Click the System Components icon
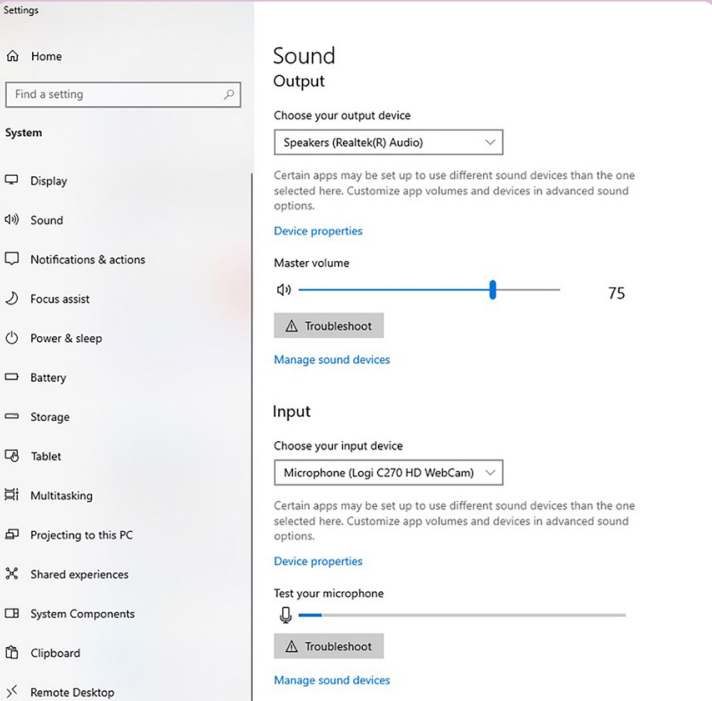The height and width of the screenshot is (701, 712). (x=12, y=613)
